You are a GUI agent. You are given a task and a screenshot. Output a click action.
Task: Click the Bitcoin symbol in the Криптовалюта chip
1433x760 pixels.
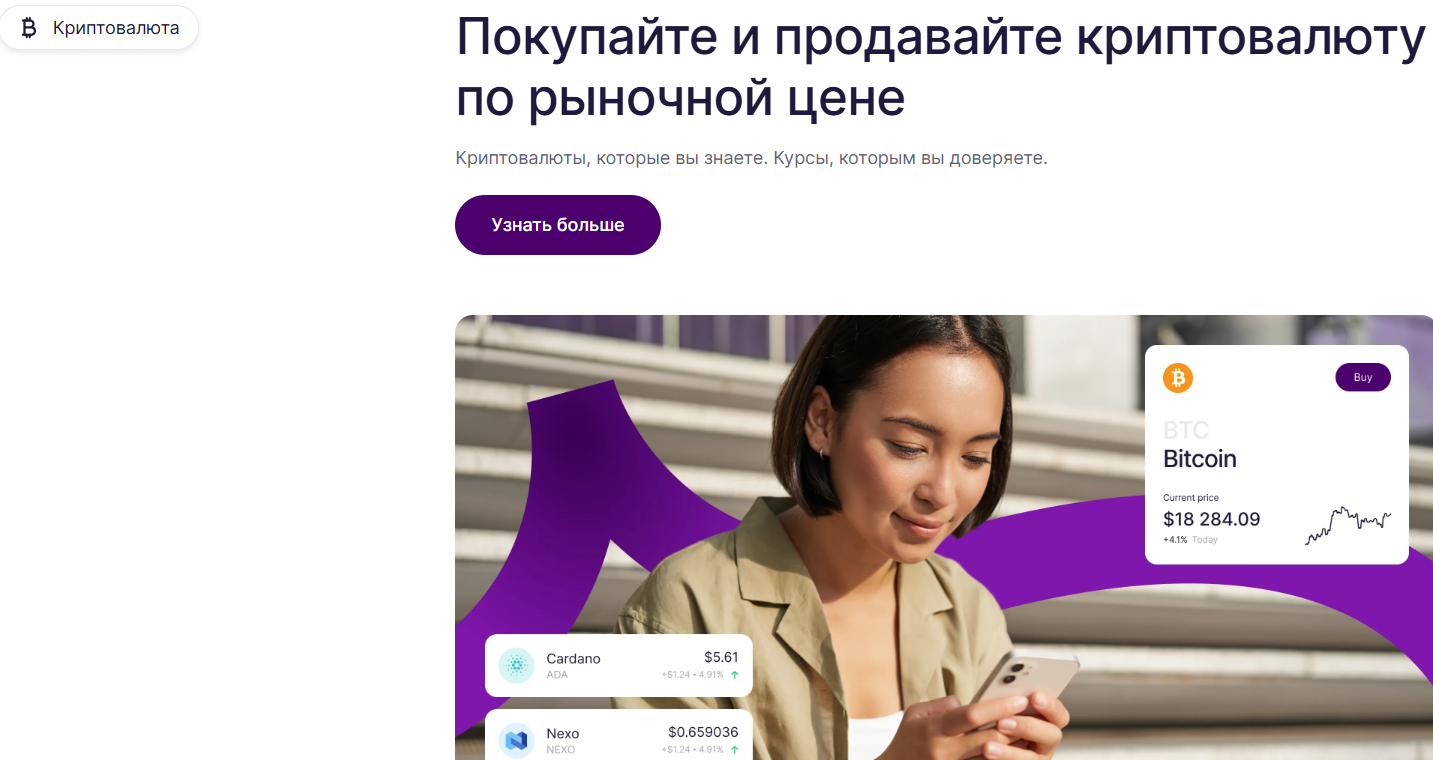click(28, 28)
